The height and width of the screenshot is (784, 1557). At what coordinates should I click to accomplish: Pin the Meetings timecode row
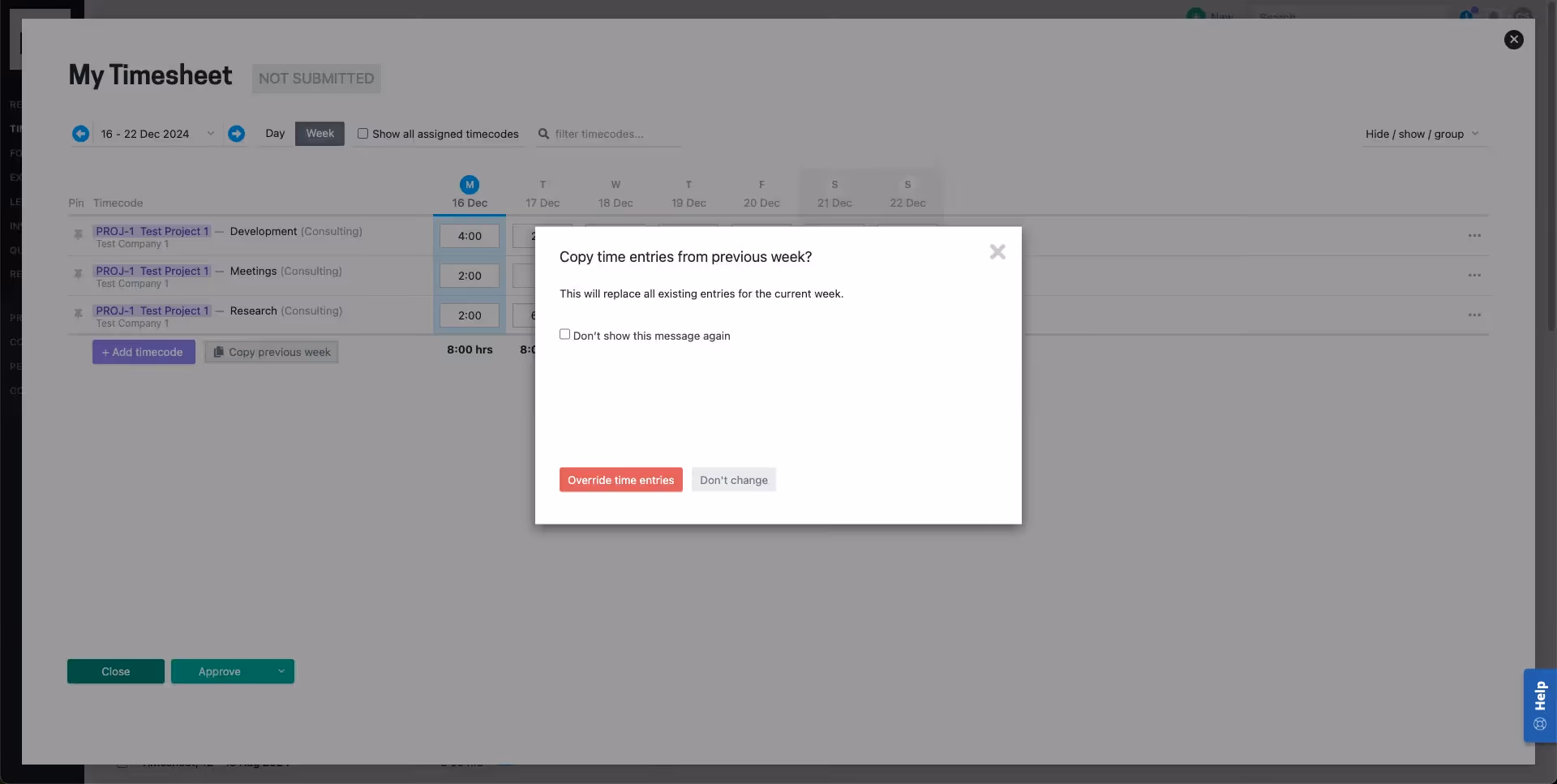pos(78,275)
